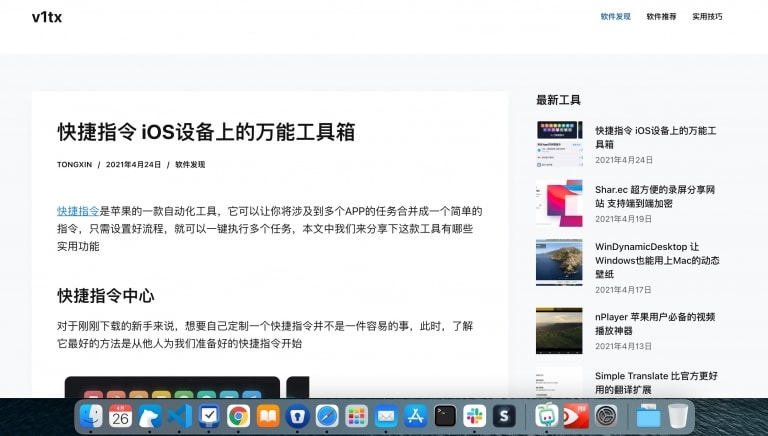Open the Calendar app showing 26
This screenshot has width=768, height=436.
[120, 416]
